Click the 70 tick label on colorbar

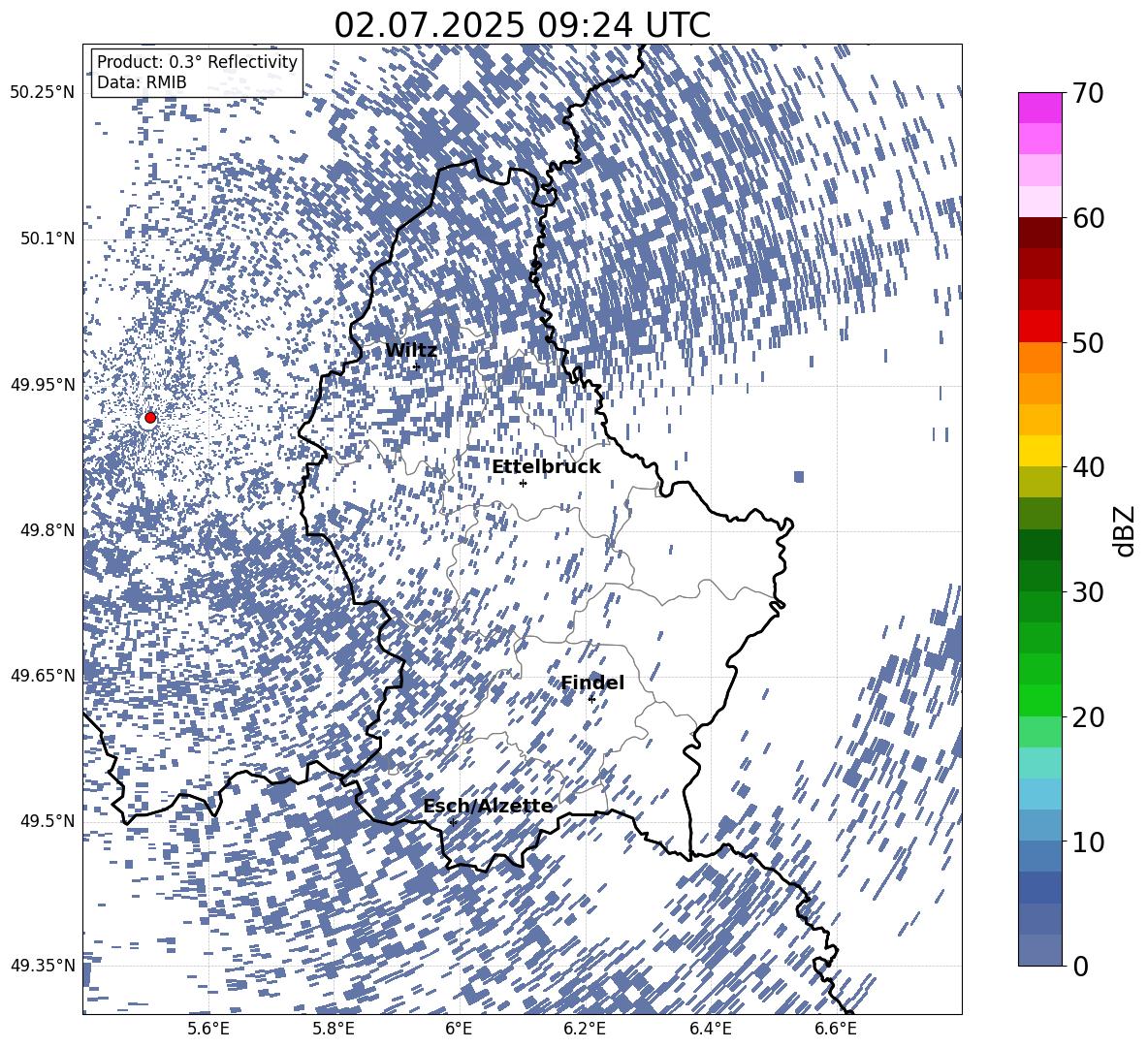tap(1088, 93)
